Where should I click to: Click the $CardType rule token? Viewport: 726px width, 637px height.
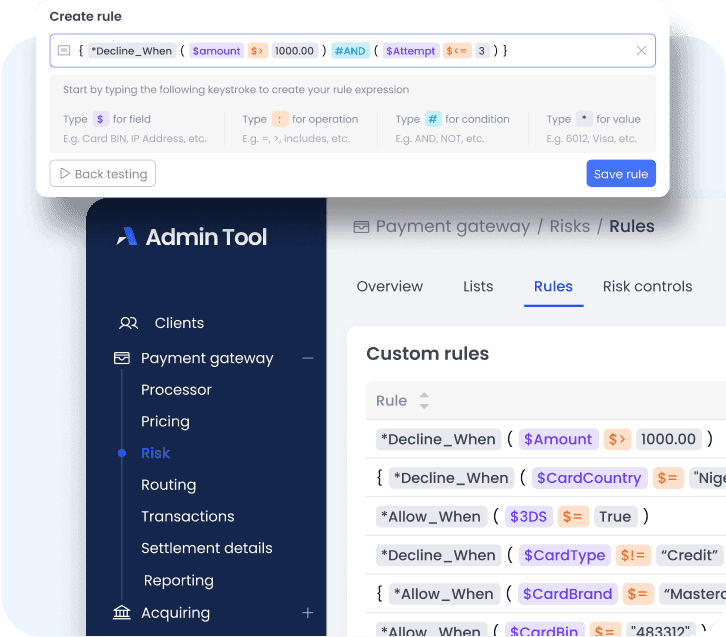pyautogui.click(x=564, y=555)
